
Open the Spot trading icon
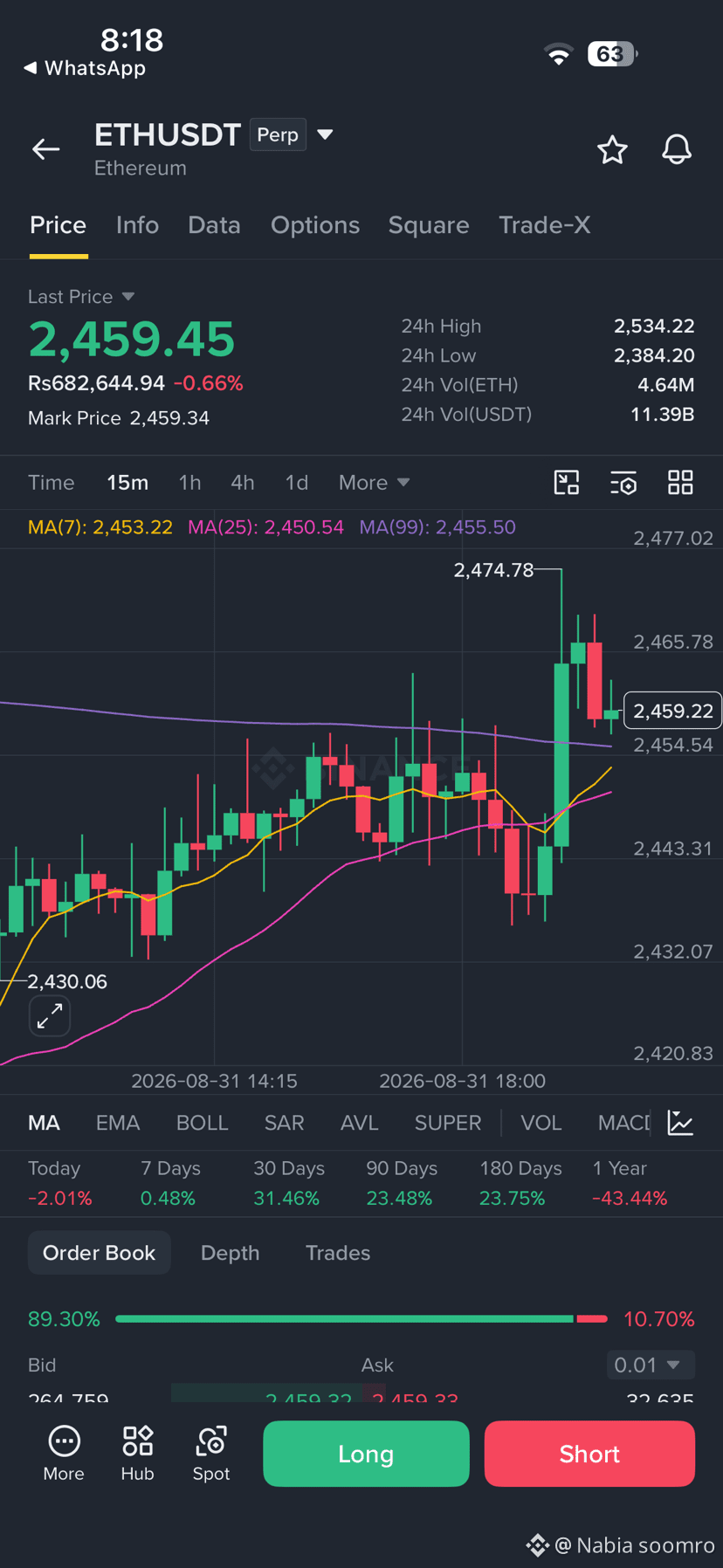point(211,1454)
